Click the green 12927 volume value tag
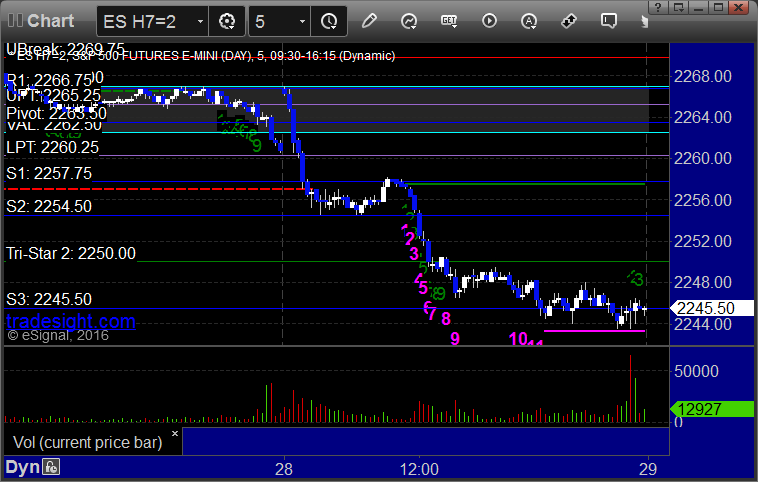758x482 pixels. point(711,409)
